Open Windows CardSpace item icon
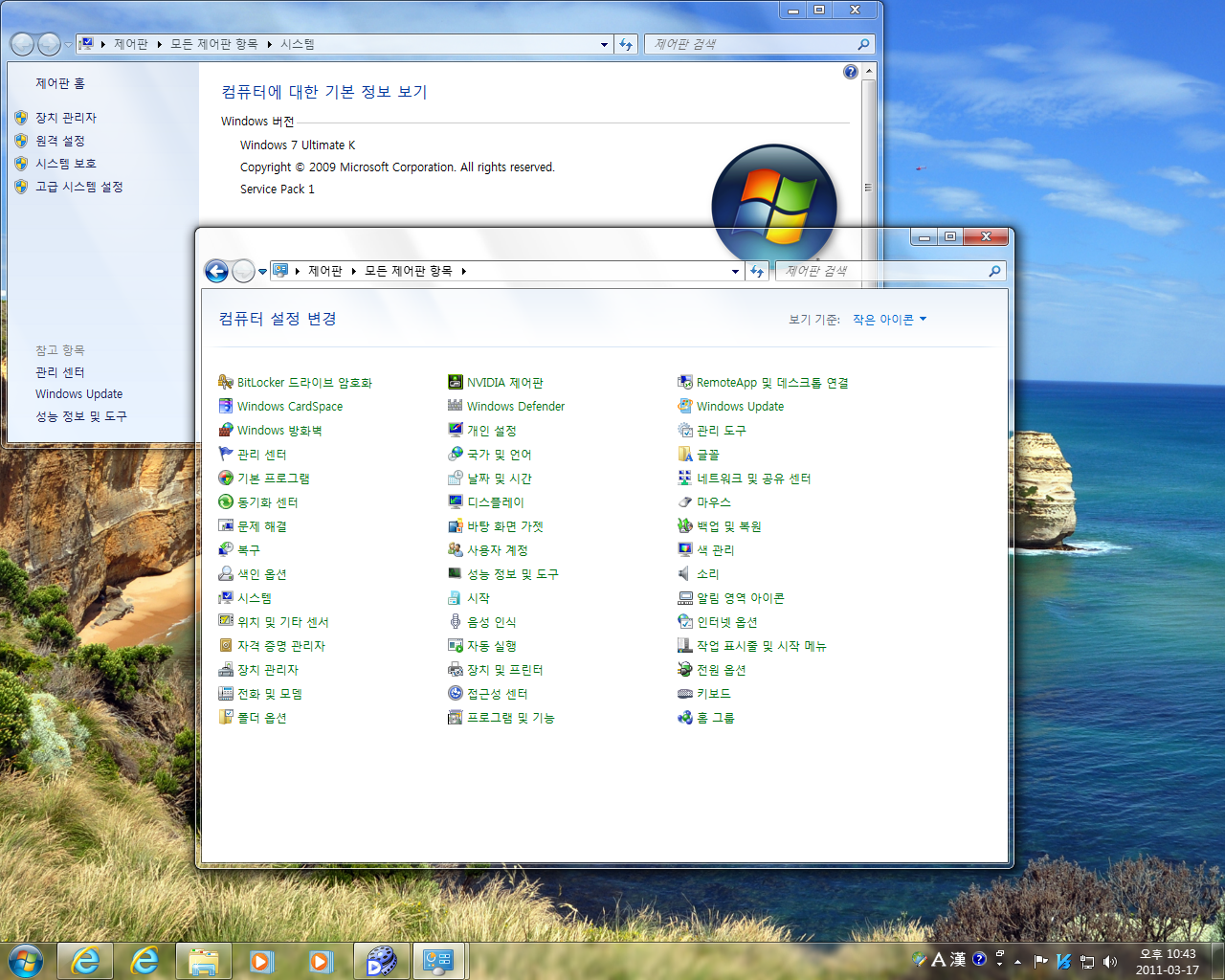This screenshot has height=980, width=1225. point(226,406)
